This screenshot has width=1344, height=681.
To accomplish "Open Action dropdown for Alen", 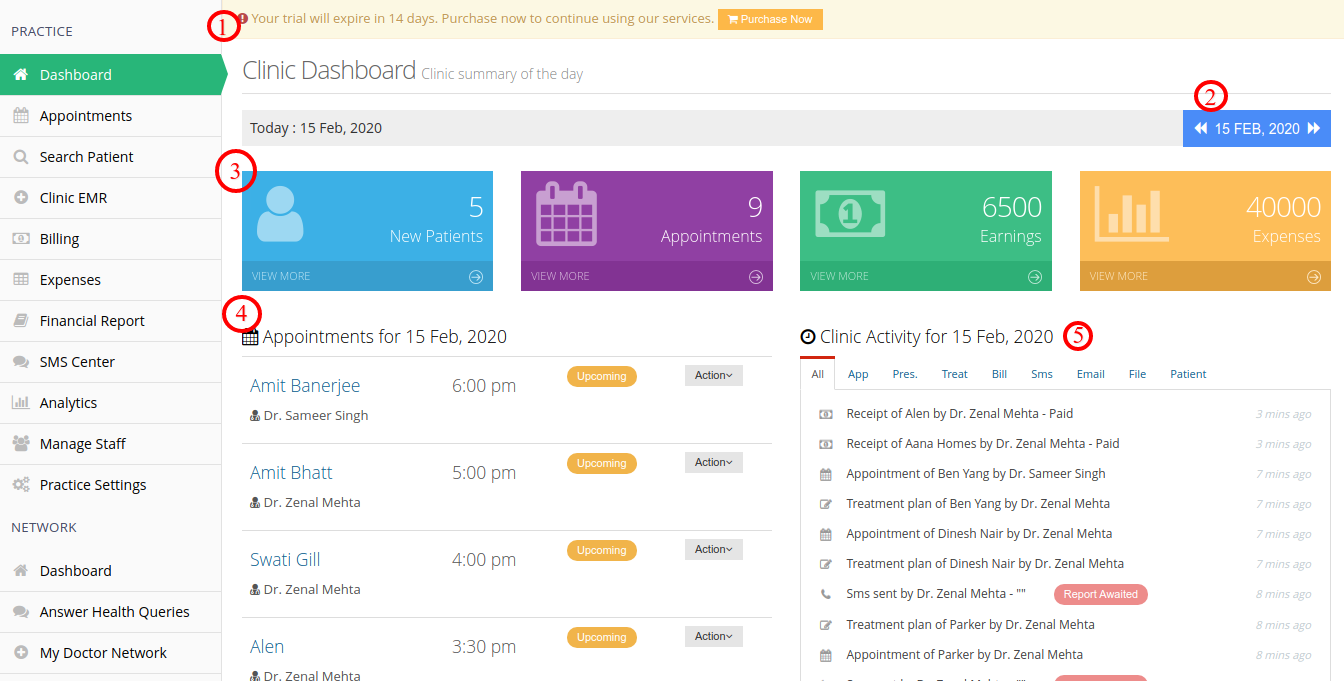I will (714, 636).
